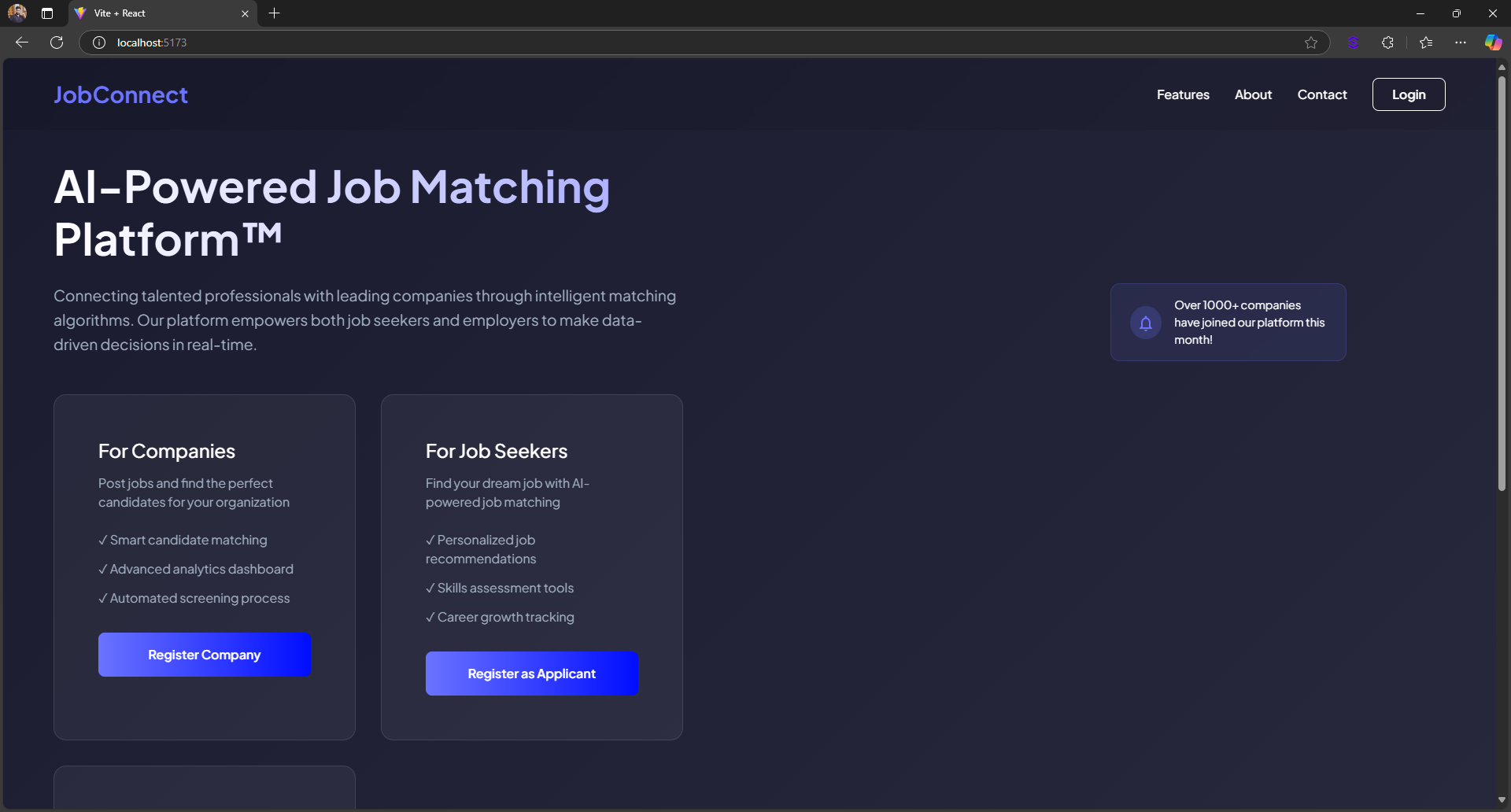
Task: Click 'Personalized job recommendations' list item
Action: 481,549
